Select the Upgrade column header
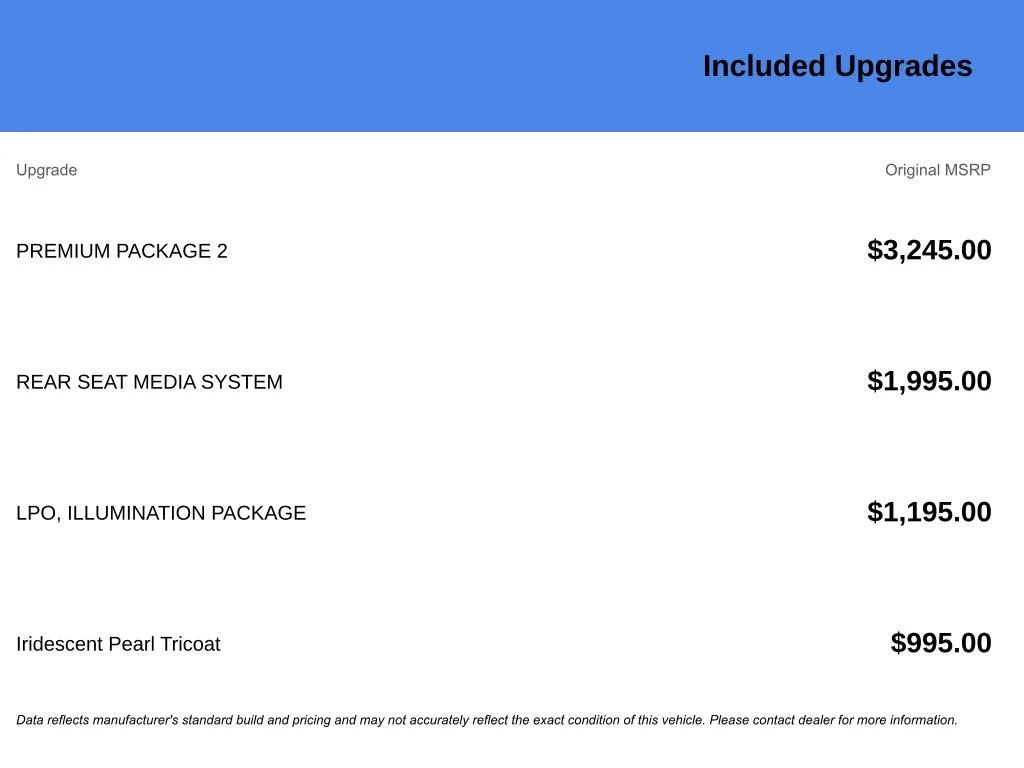1024x768 pixels. 46,170
